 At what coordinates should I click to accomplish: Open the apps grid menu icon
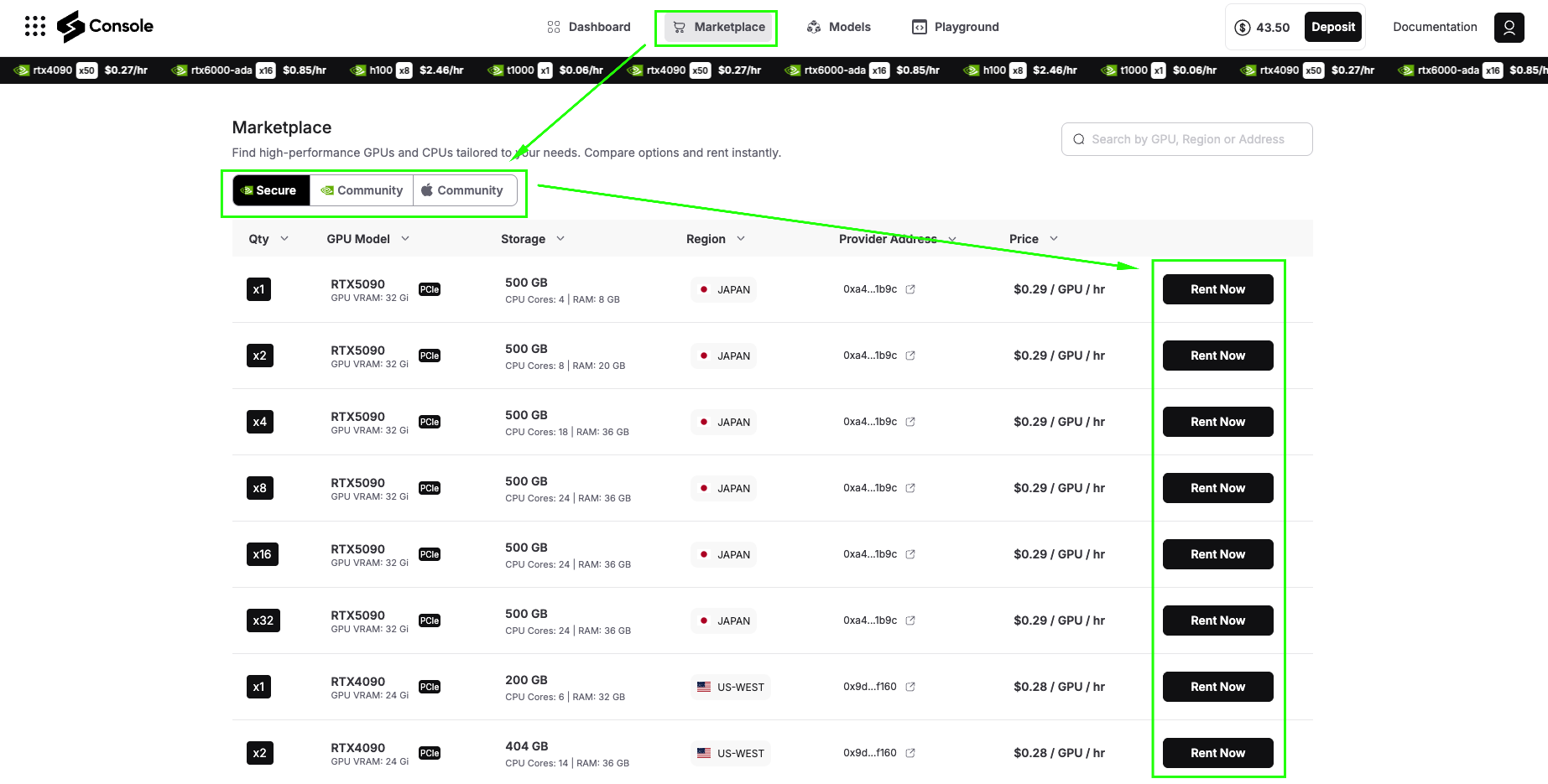(35, 27)
